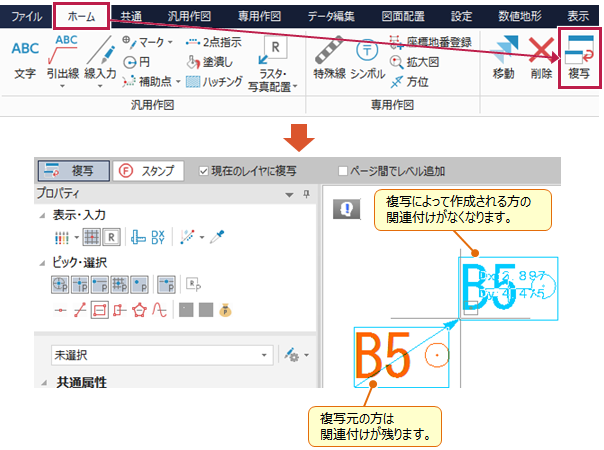
Task: Toggle 現在のレイヤに複写 checkbox
Action: pos(204,171)
